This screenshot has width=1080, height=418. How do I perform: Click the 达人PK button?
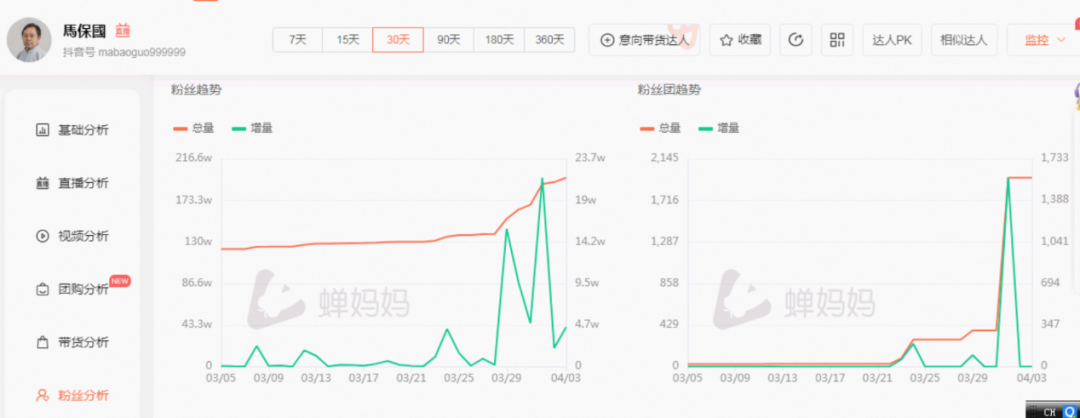pyautogui.click(x=891, y=40)
